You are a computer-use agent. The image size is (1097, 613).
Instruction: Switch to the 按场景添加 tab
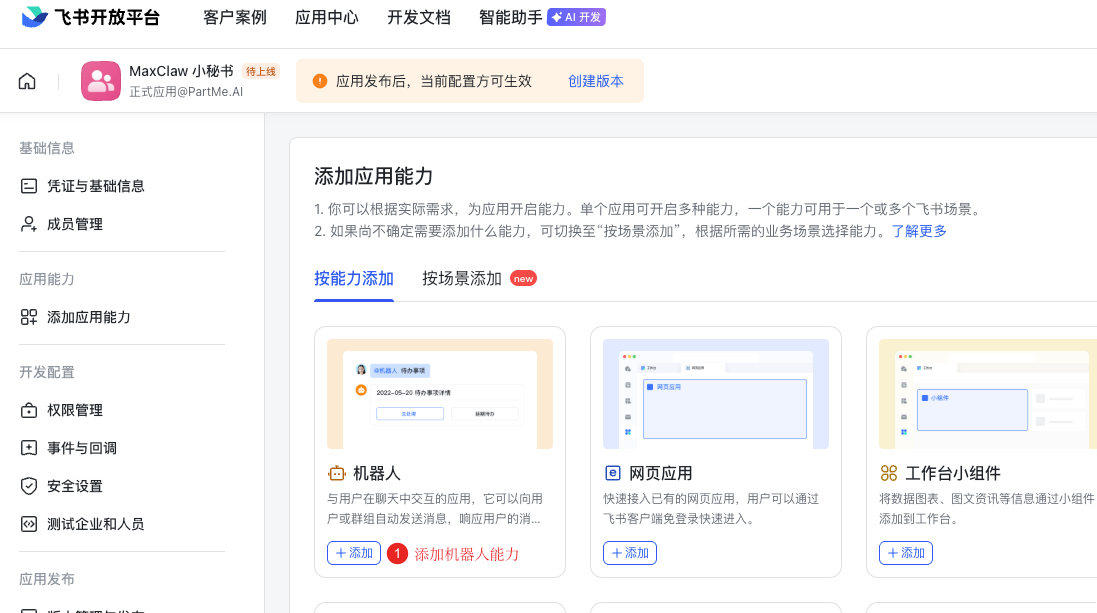[461, 278]
